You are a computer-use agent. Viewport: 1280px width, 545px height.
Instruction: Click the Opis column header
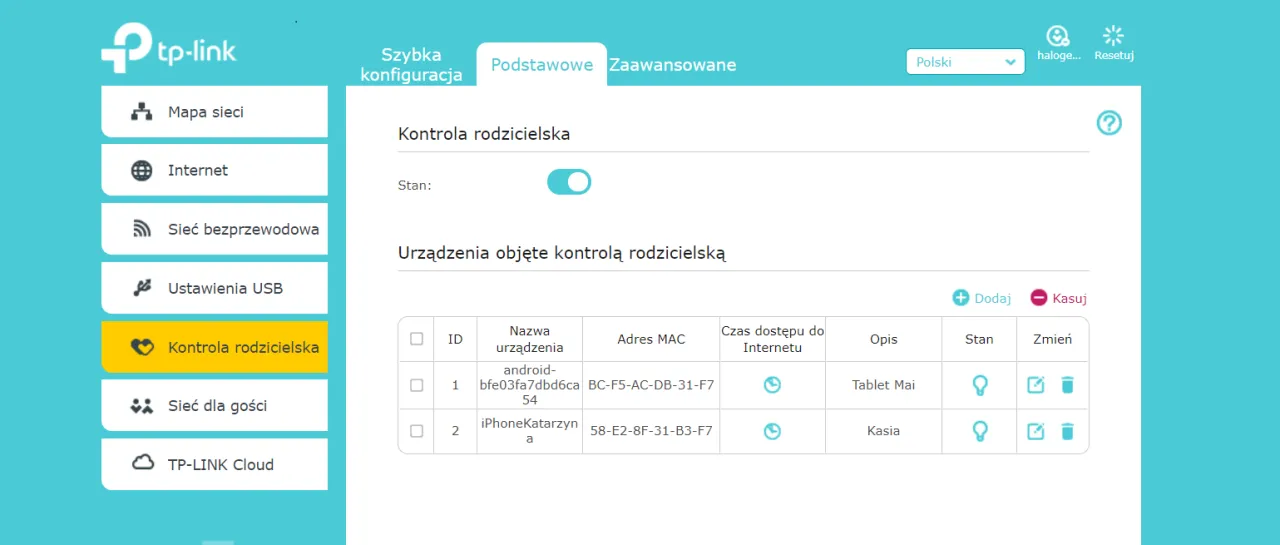[x=884, y=339]
